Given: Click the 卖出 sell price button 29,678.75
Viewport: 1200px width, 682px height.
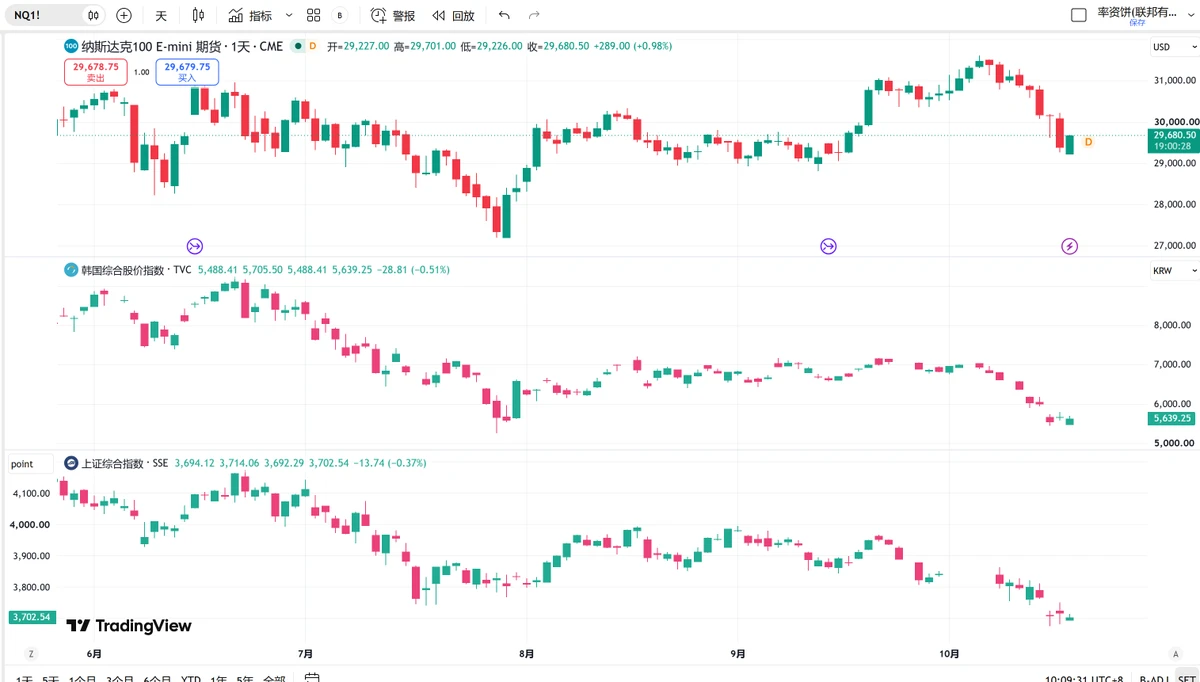Looking at the screenshot, I should pyautogui.click(x=96, y=72).
